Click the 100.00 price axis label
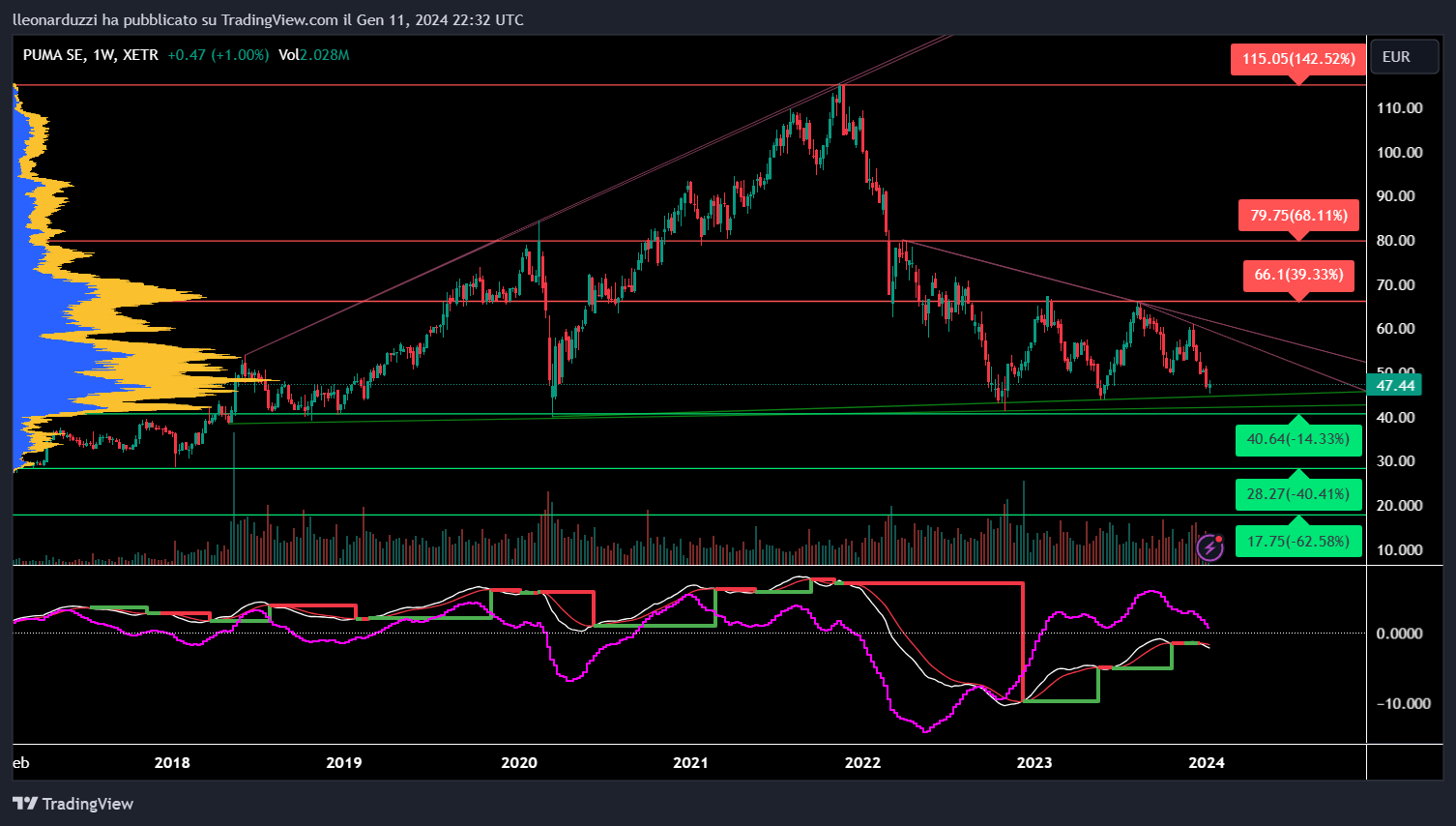 (x=1400, y=153)
